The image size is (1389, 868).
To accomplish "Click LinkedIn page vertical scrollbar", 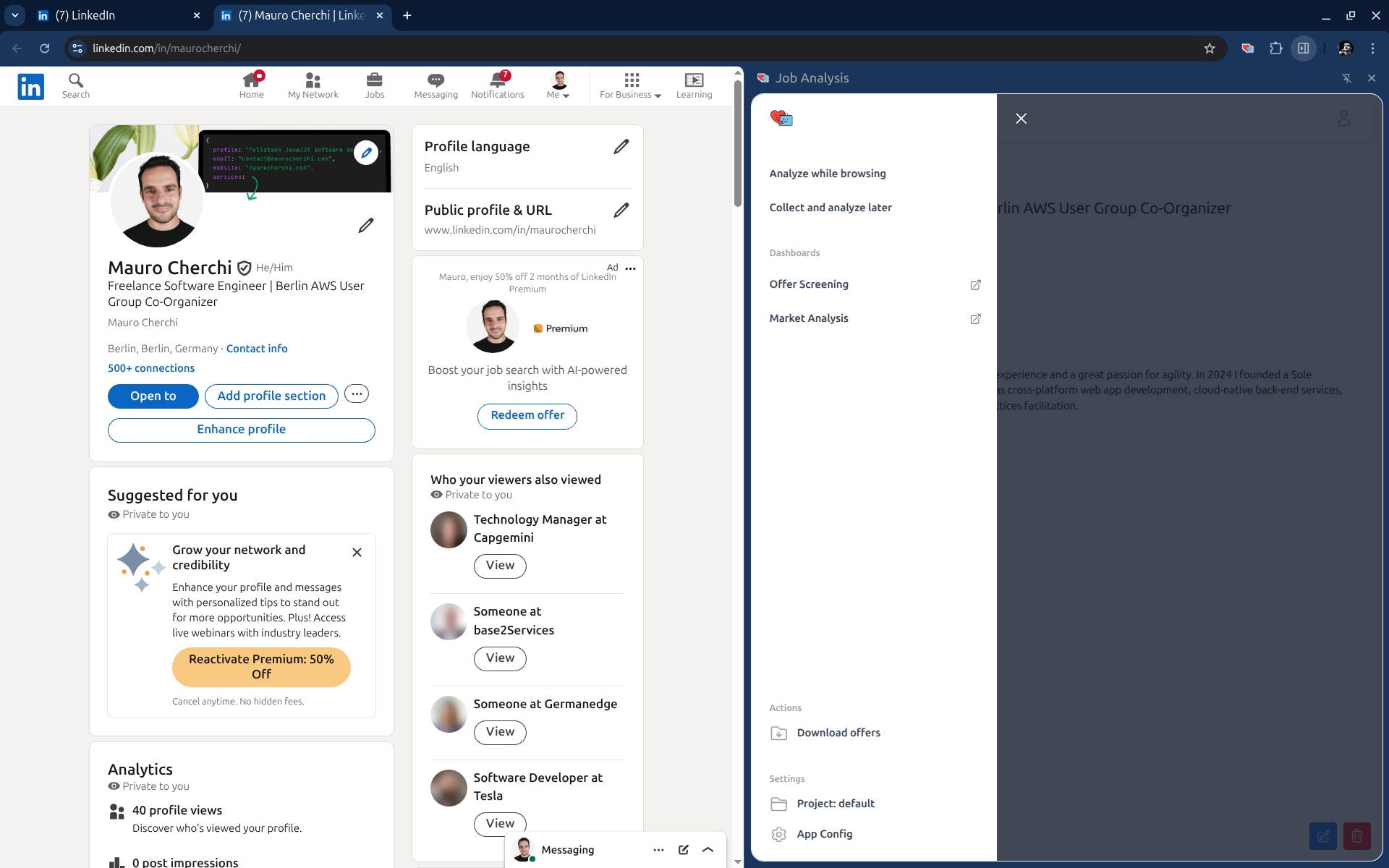I will [738, 145].
